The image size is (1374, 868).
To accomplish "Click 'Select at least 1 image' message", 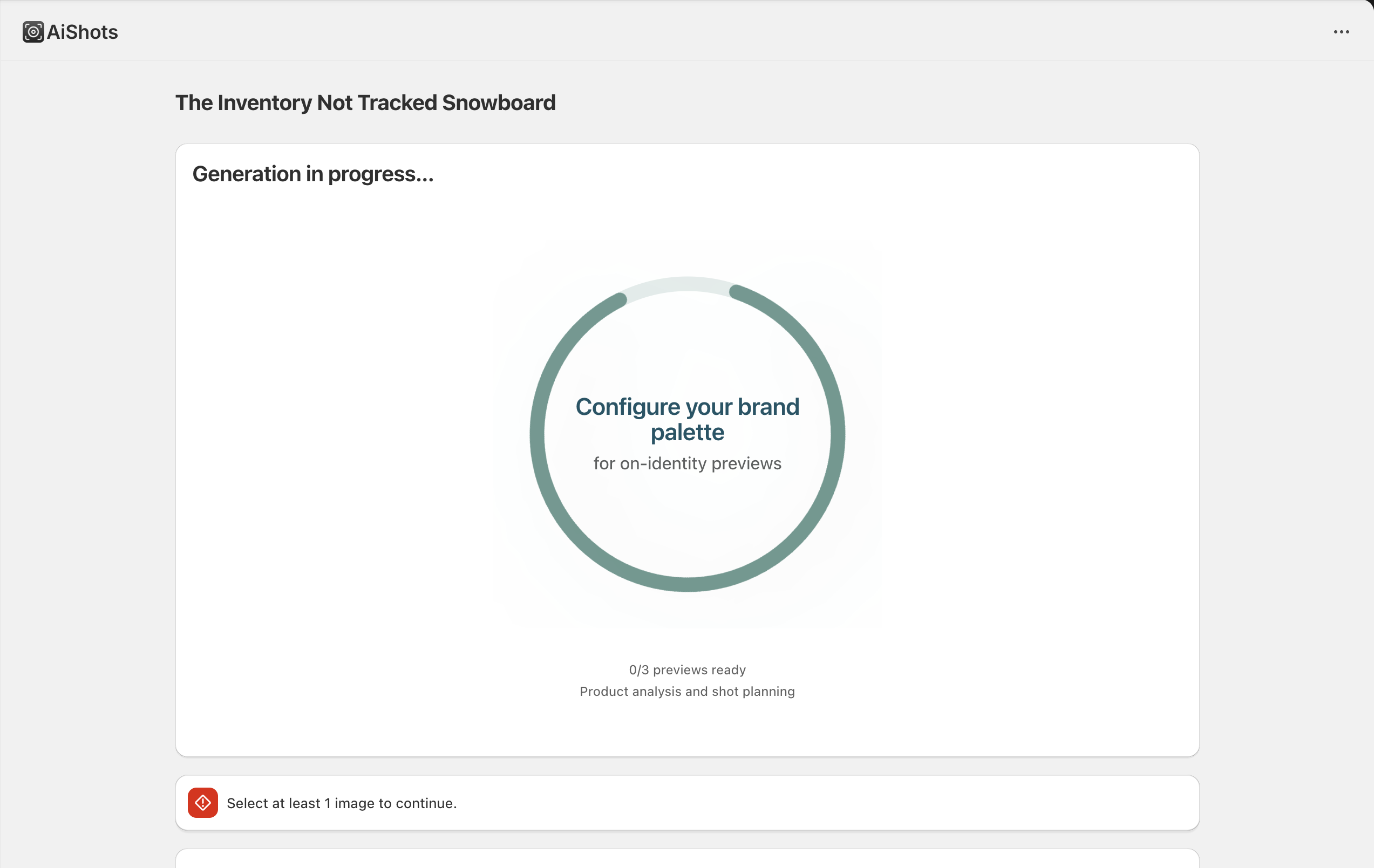I will coord(341,803).
